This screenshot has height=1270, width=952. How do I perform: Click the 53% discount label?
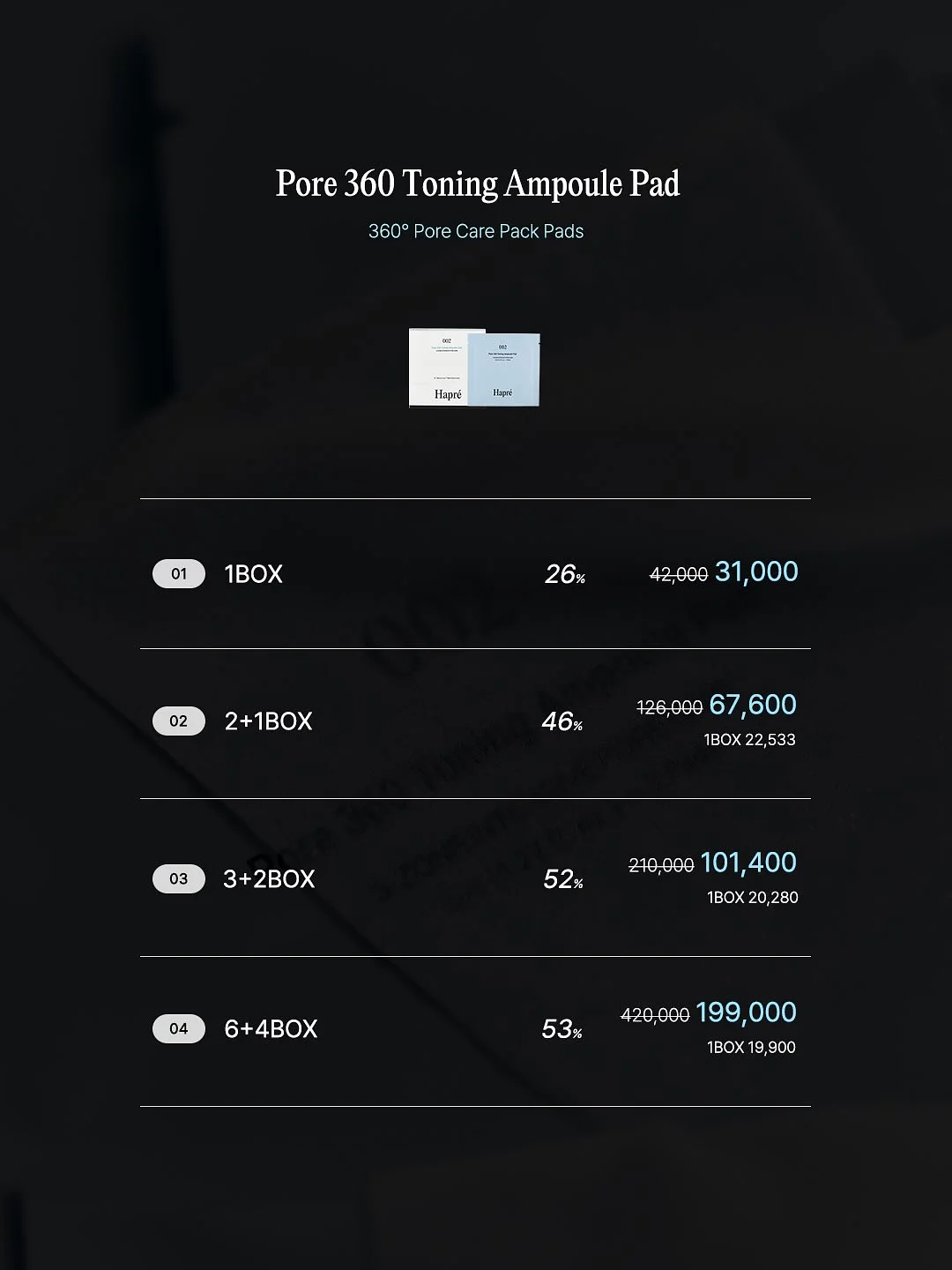pyautogui.click(x=562, y=1030)
